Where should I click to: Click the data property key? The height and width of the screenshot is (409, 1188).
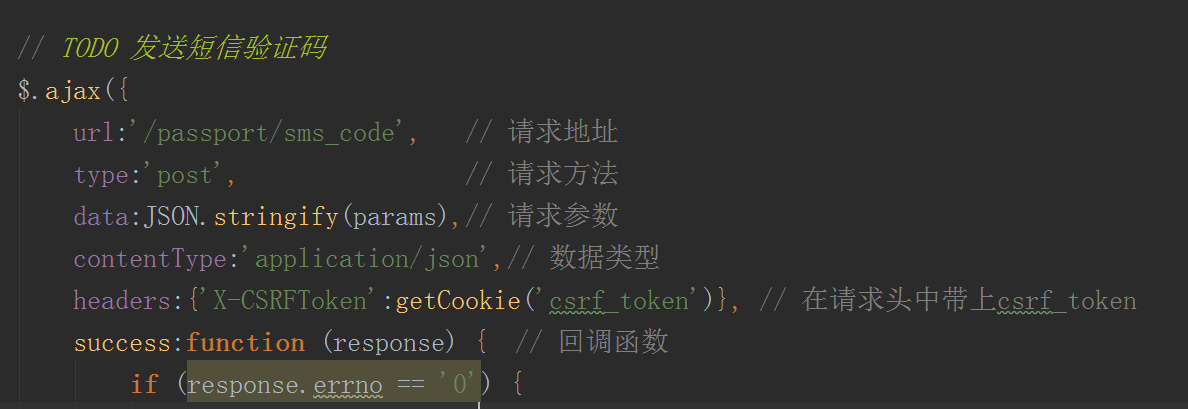click(x=102, y=218)
